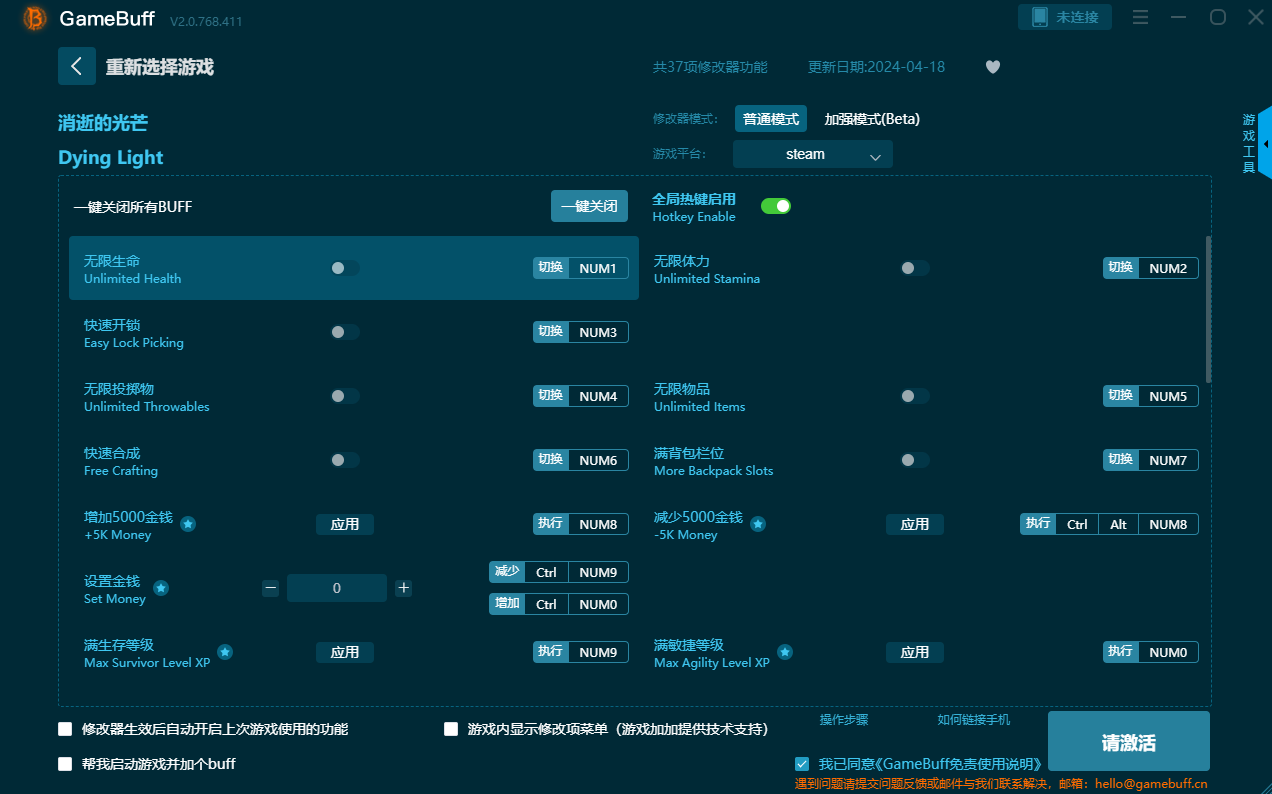Click star icon beside 满敏捷等级
This screenshot has height=794, width=1272.
click(x=785, y=652)
